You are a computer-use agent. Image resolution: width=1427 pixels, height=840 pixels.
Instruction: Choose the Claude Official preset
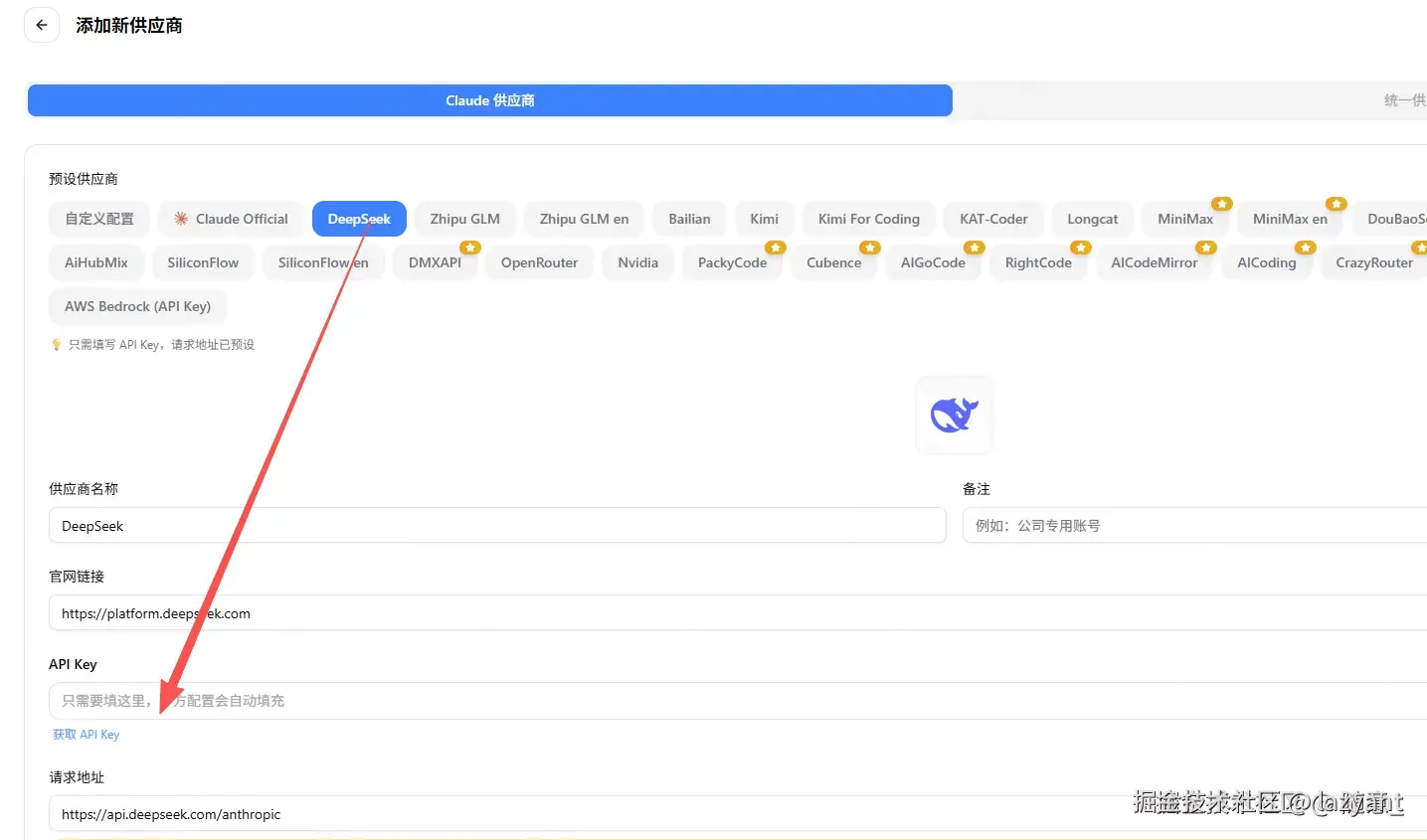231,219
